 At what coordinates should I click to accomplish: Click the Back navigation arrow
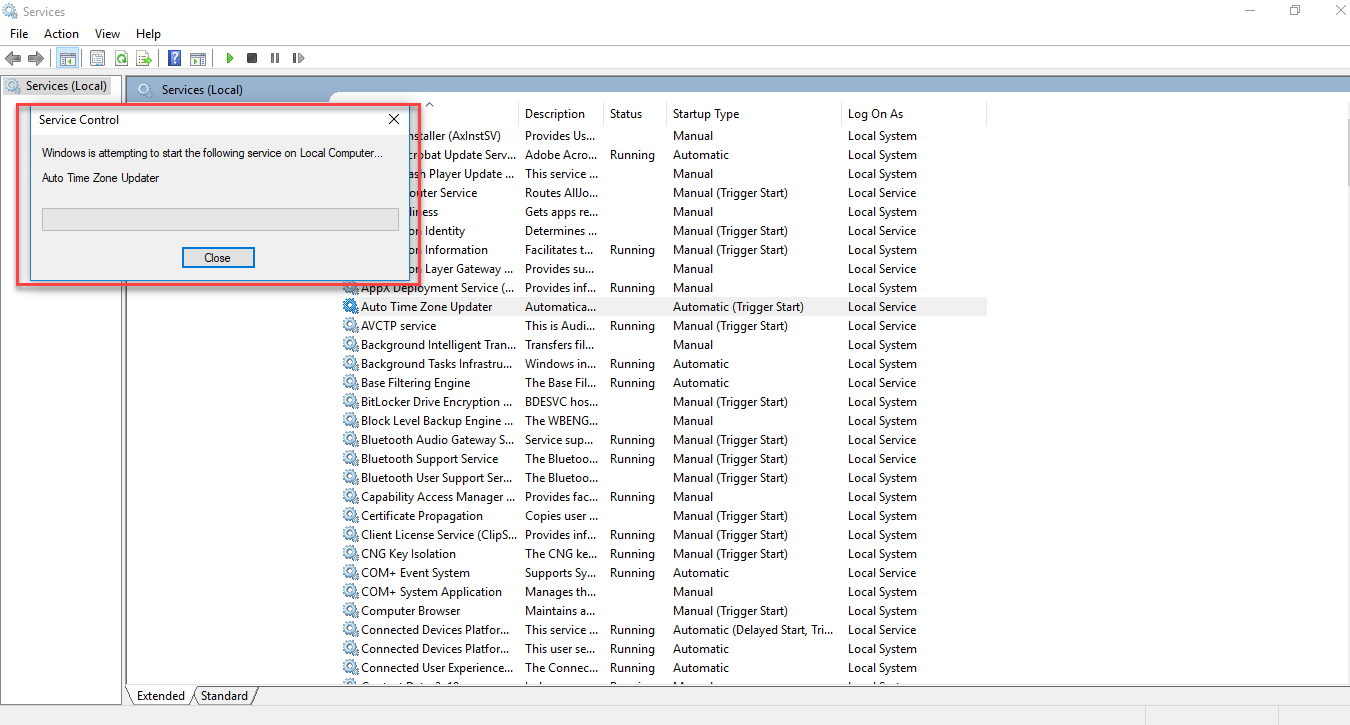click(x=13, y=57)
